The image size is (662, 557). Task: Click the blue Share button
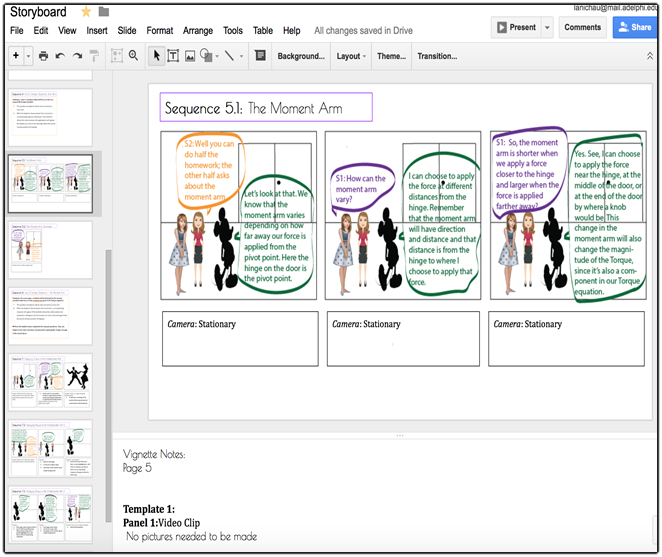(x=635, y=27)
